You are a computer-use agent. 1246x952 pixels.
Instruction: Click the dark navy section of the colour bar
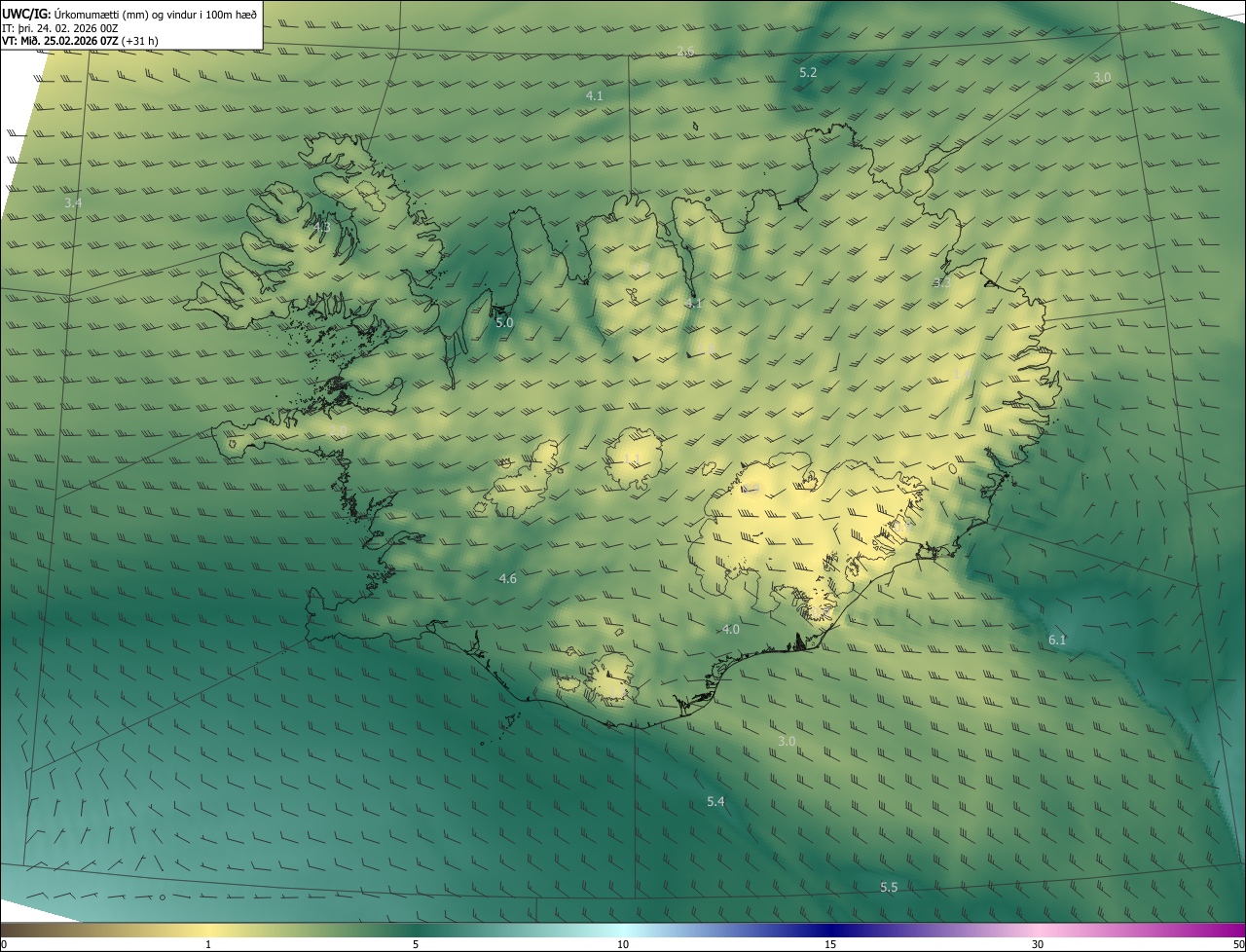click(830, 930)
